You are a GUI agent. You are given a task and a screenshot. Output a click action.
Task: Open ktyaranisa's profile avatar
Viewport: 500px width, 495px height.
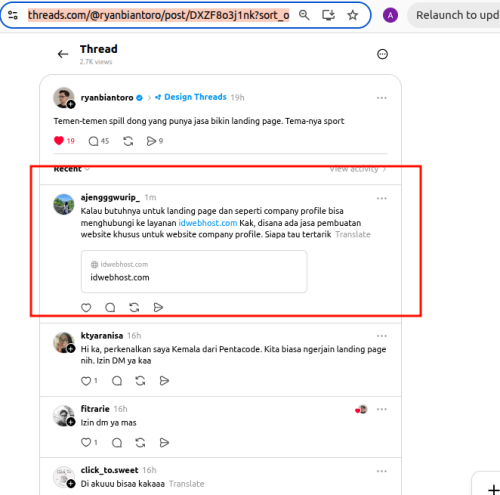(x=64, y=342)
